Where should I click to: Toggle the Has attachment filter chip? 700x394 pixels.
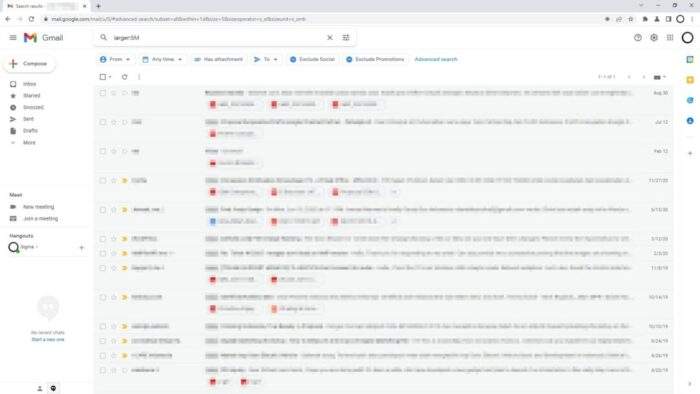pos(219,59)
